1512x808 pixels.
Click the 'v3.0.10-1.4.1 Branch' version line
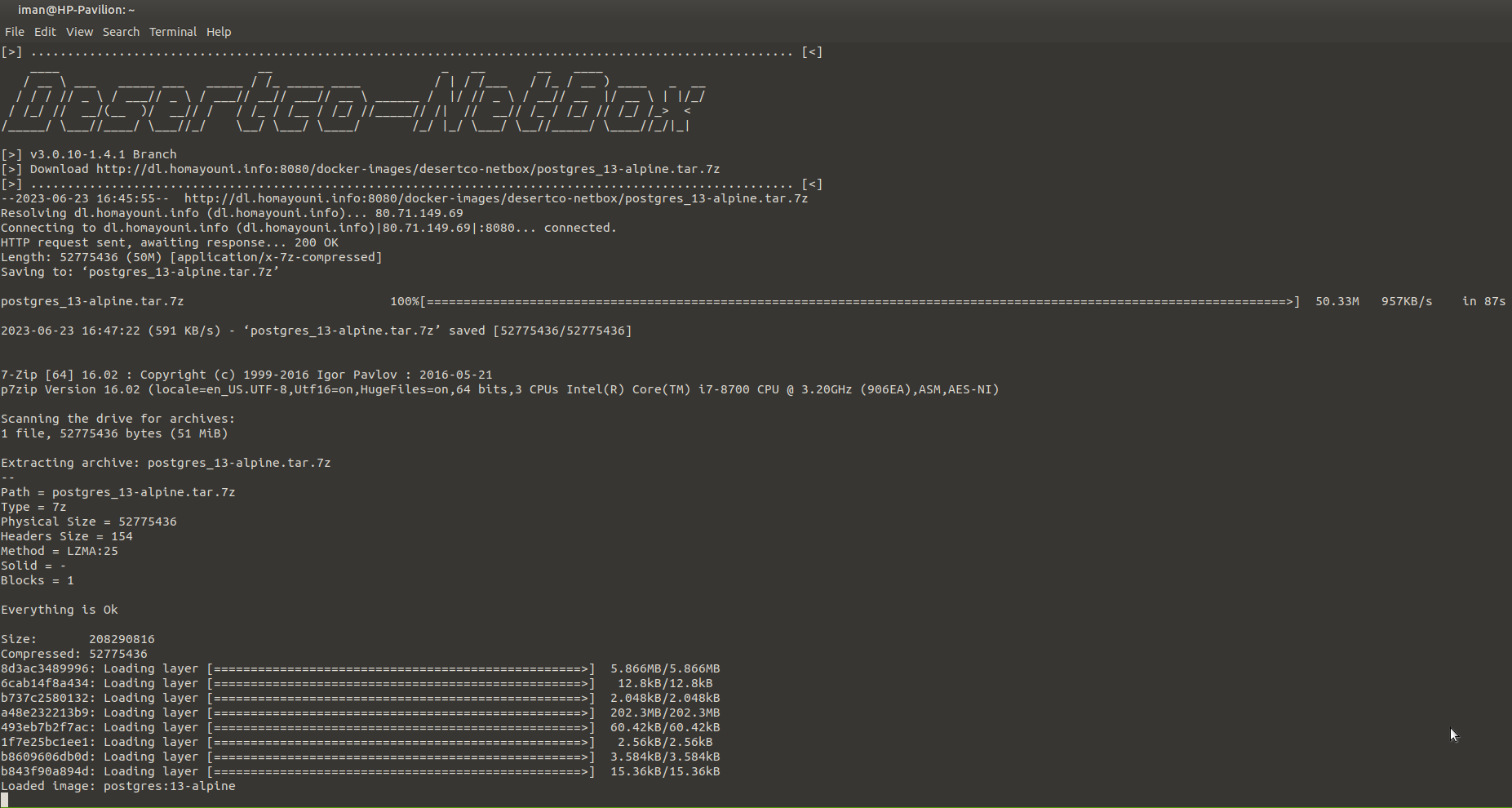[x=89, y=154]
